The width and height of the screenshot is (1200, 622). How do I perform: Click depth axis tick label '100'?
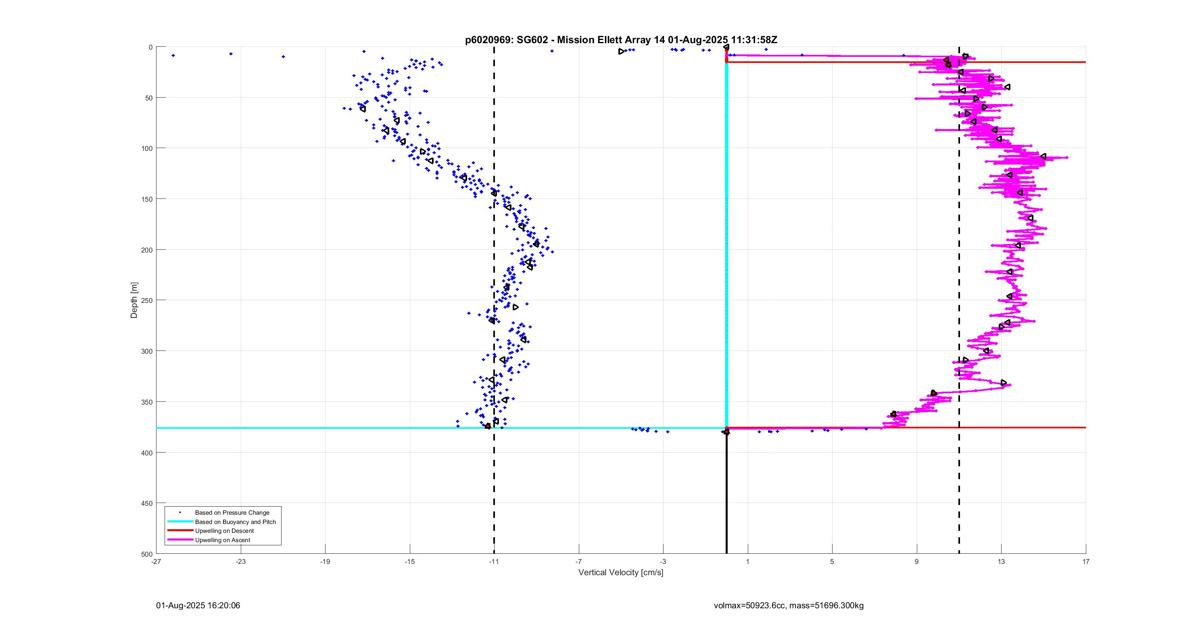146,148
